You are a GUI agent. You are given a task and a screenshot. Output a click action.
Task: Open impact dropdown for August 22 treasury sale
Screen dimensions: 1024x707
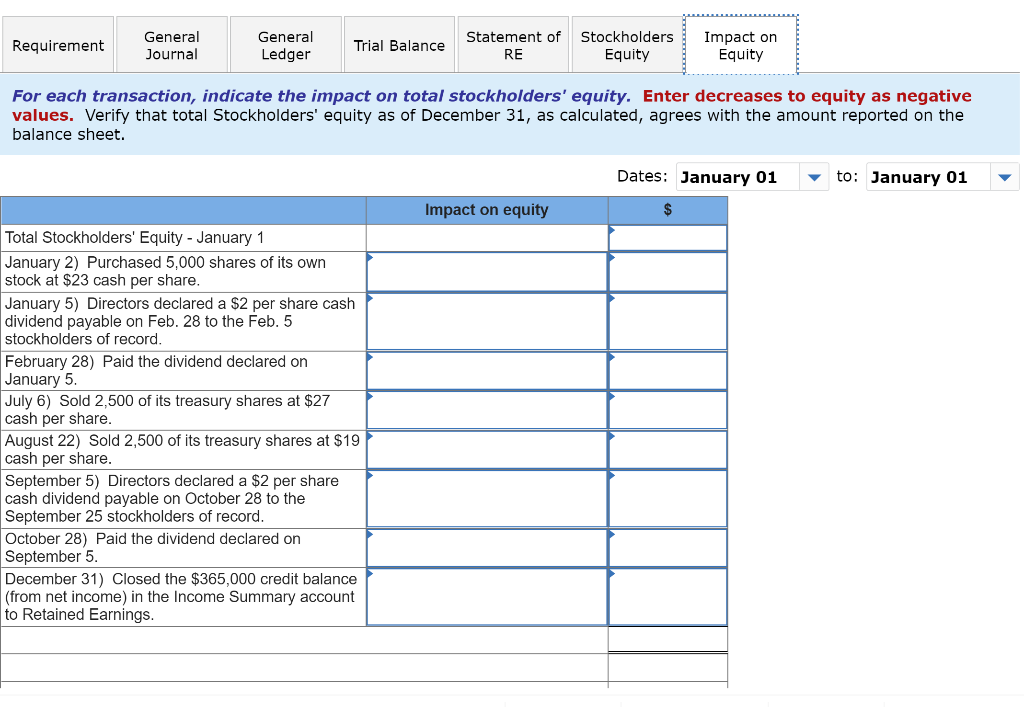(x=487, y=450)
